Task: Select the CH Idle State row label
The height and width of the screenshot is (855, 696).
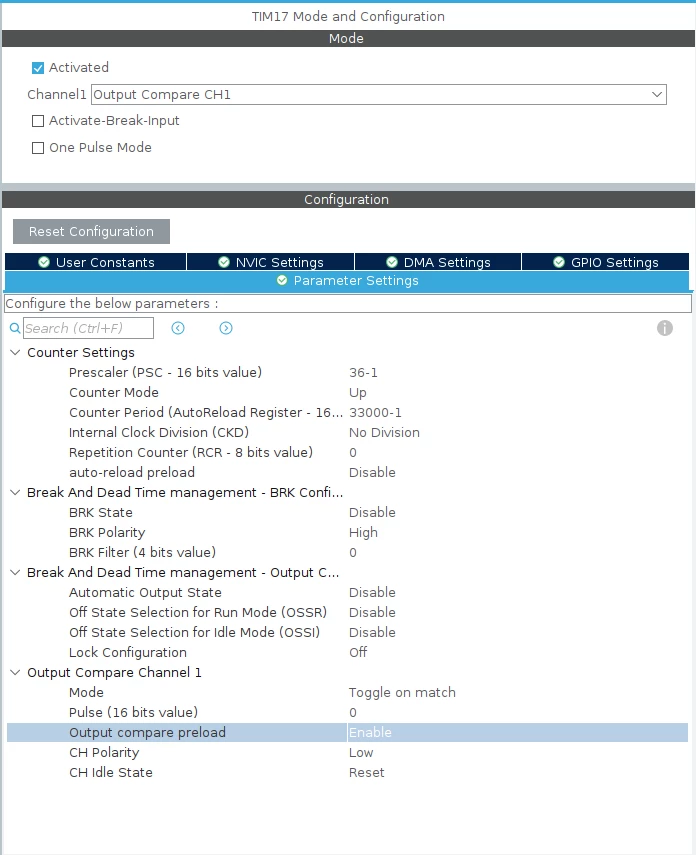Action: (111, 773)
